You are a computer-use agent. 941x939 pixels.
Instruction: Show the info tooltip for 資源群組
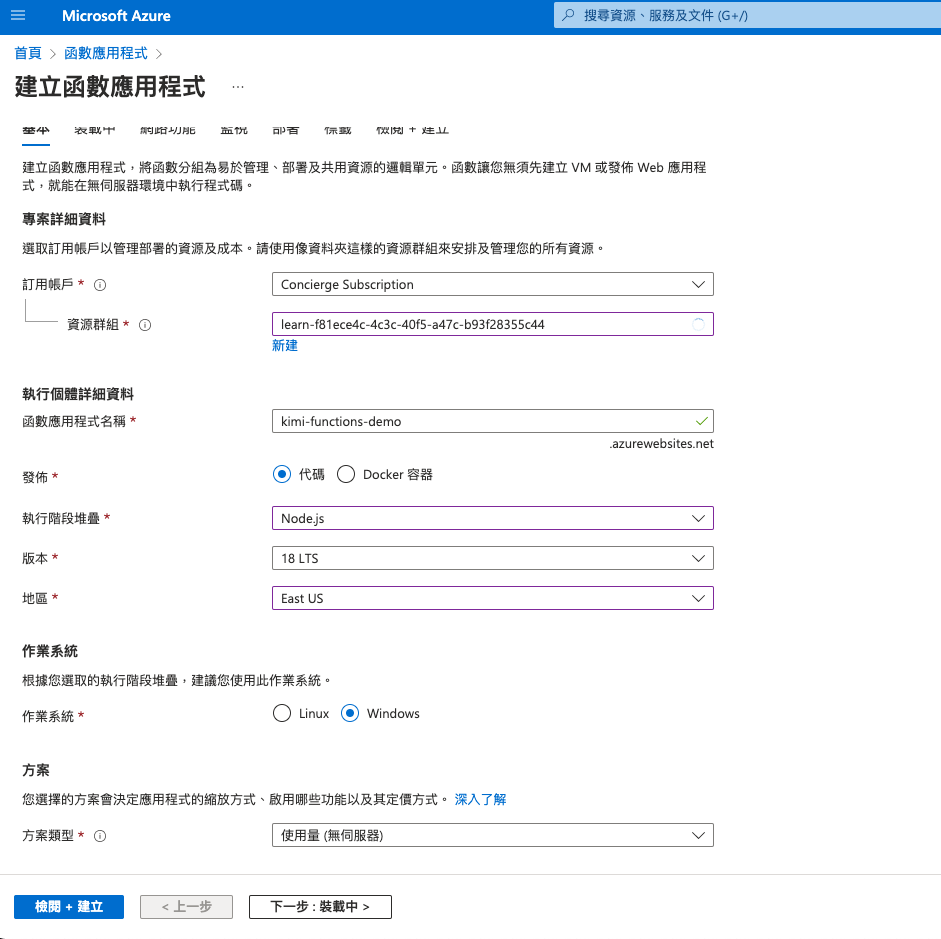pyautogui.click(x=145, y=325)
